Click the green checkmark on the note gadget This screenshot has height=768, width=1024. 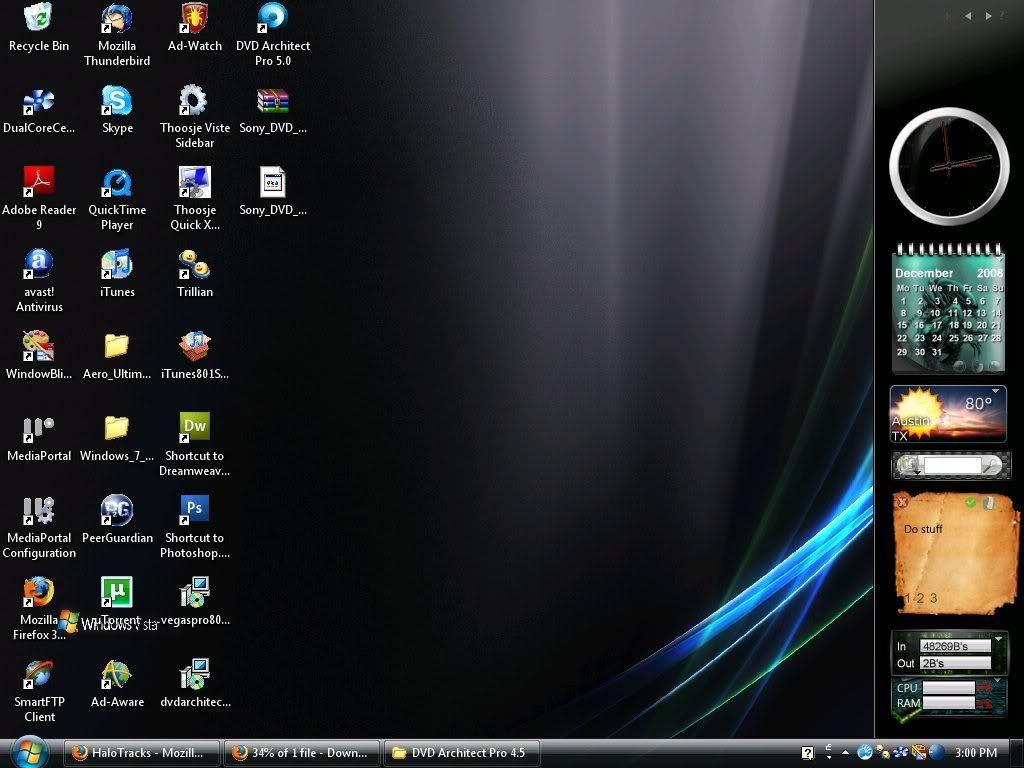click(970, 502)
